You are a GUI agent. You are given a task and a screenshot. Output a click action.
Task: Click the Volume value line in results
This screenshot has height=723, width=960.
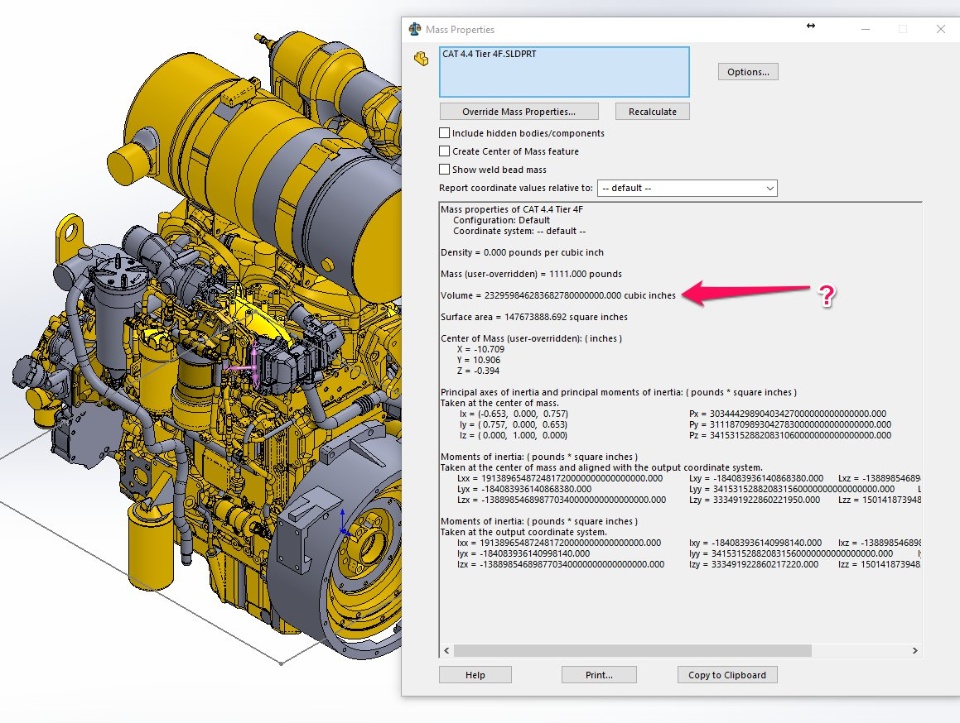(x=558, y=295)
